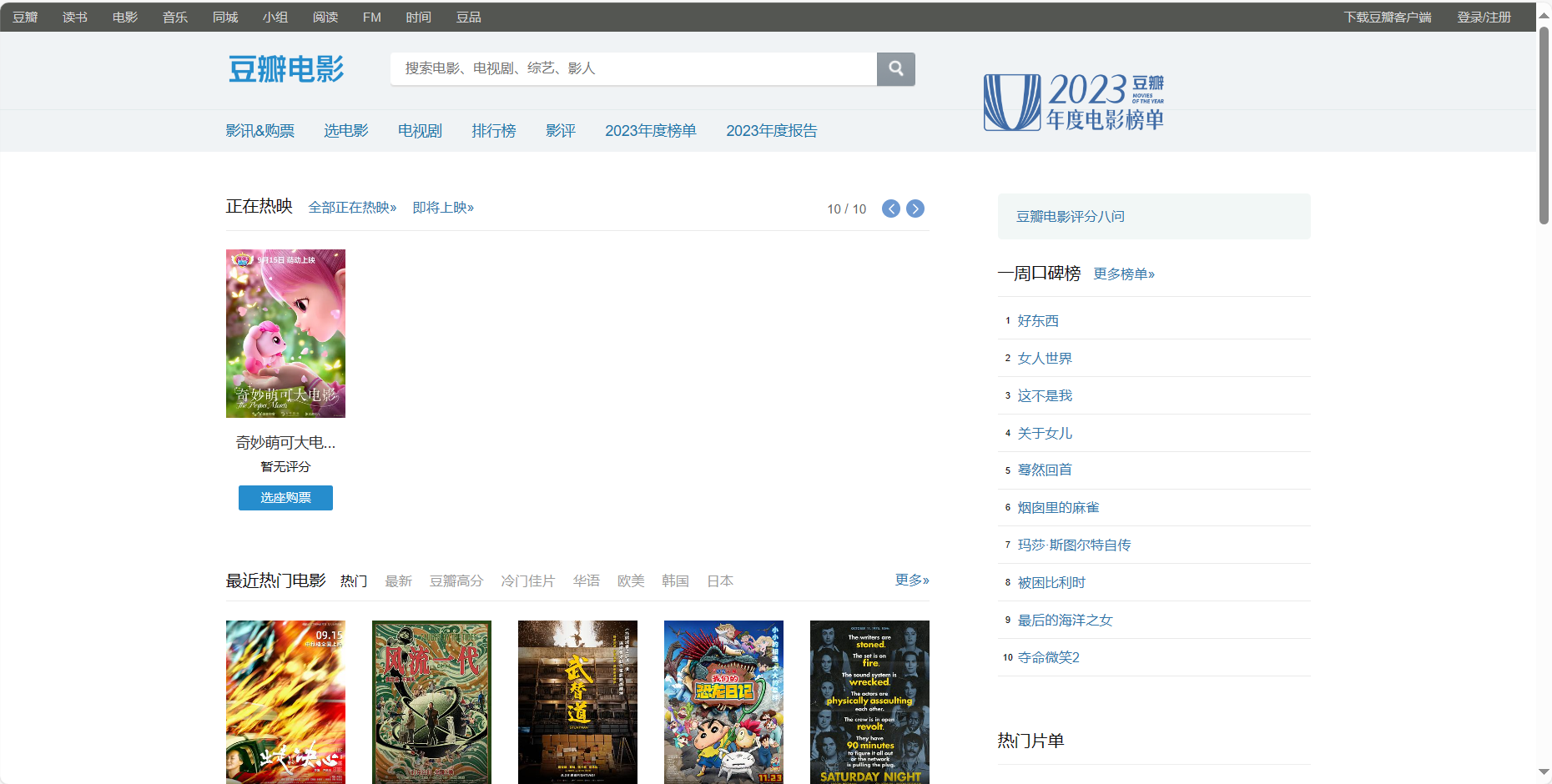Image resolution: width=1552 pixels, height=784 pixels.
Task: Click the 豆瓣电影 logo
Action: coord(286,69)
